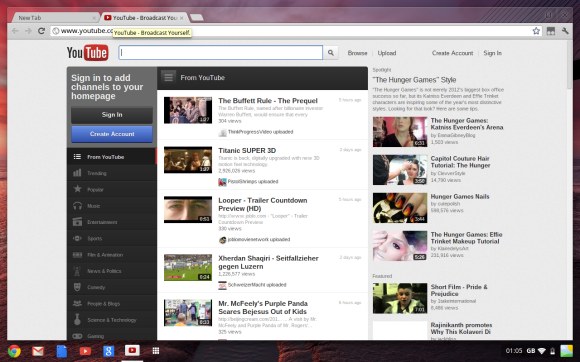Click the page vertical scrollbar
This screenshot has width=580, height=362.
coord(569,190)
